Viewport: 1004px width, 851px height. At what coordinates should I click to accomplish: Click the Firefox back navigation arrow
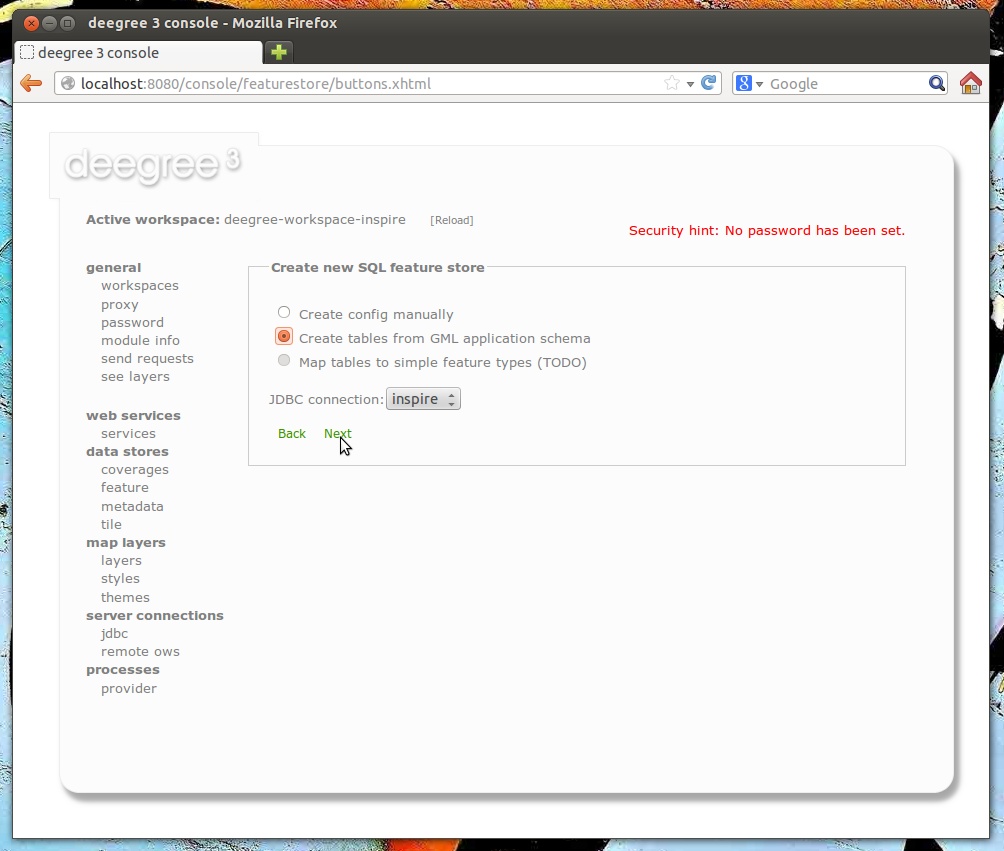click(30, 83)
